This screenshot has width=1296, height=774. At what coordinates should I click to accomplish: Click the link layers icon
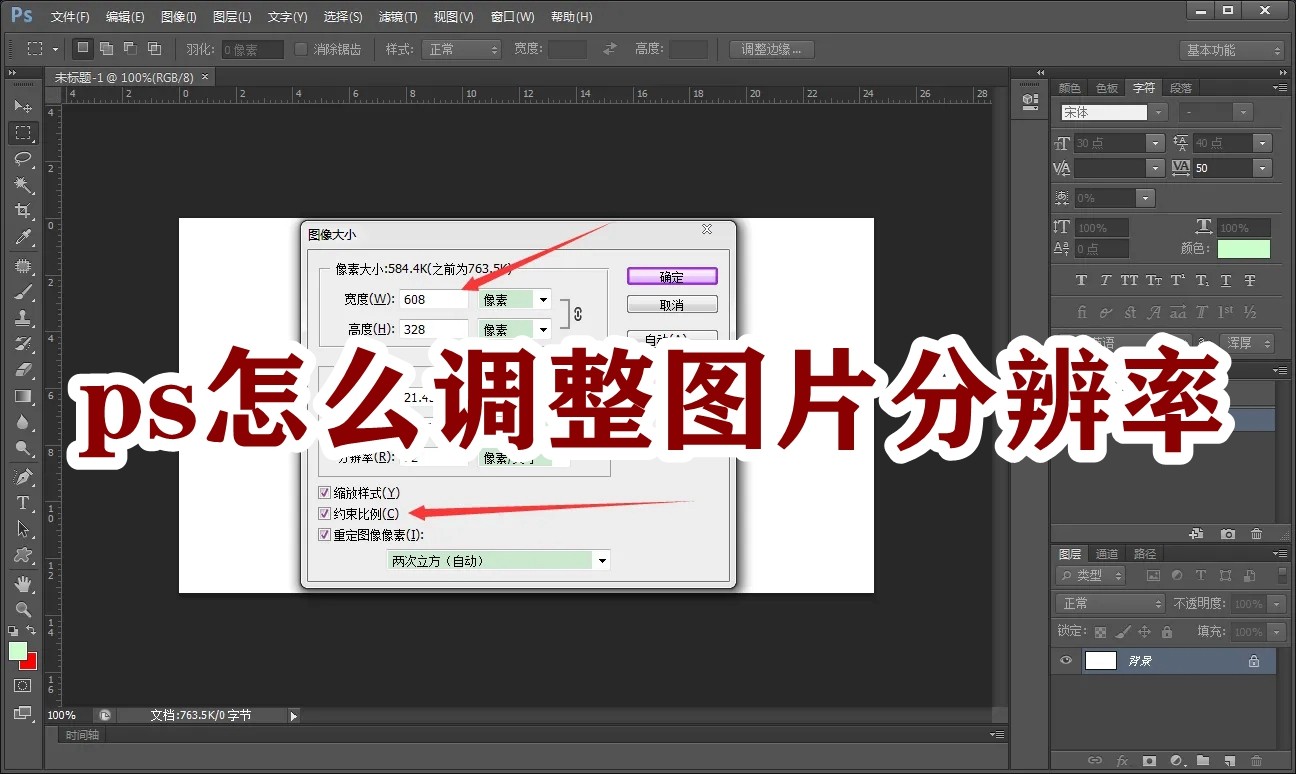click(x=1095, y=761)
